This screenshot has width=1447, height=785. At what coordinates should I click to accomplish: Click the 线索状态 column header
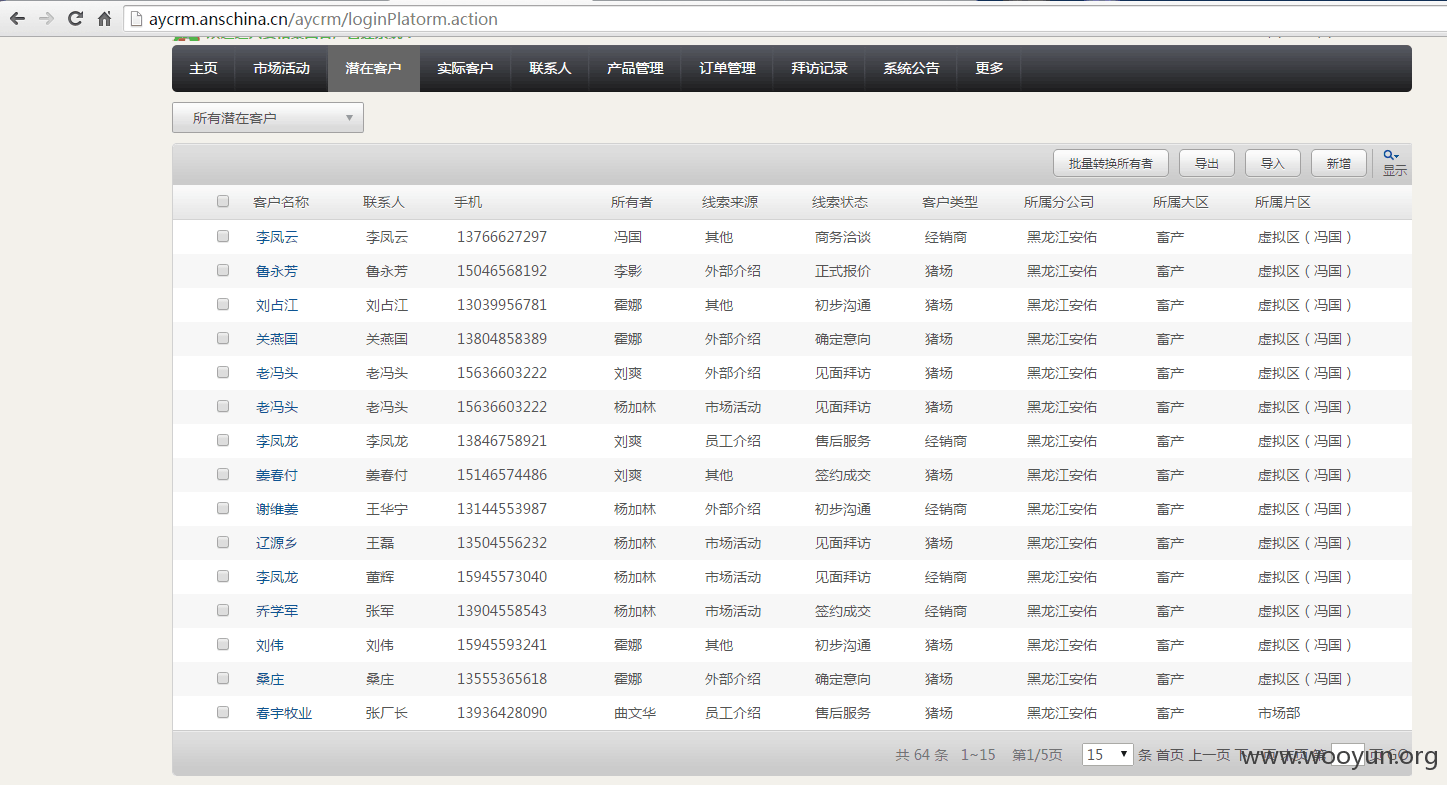(840, 202)
